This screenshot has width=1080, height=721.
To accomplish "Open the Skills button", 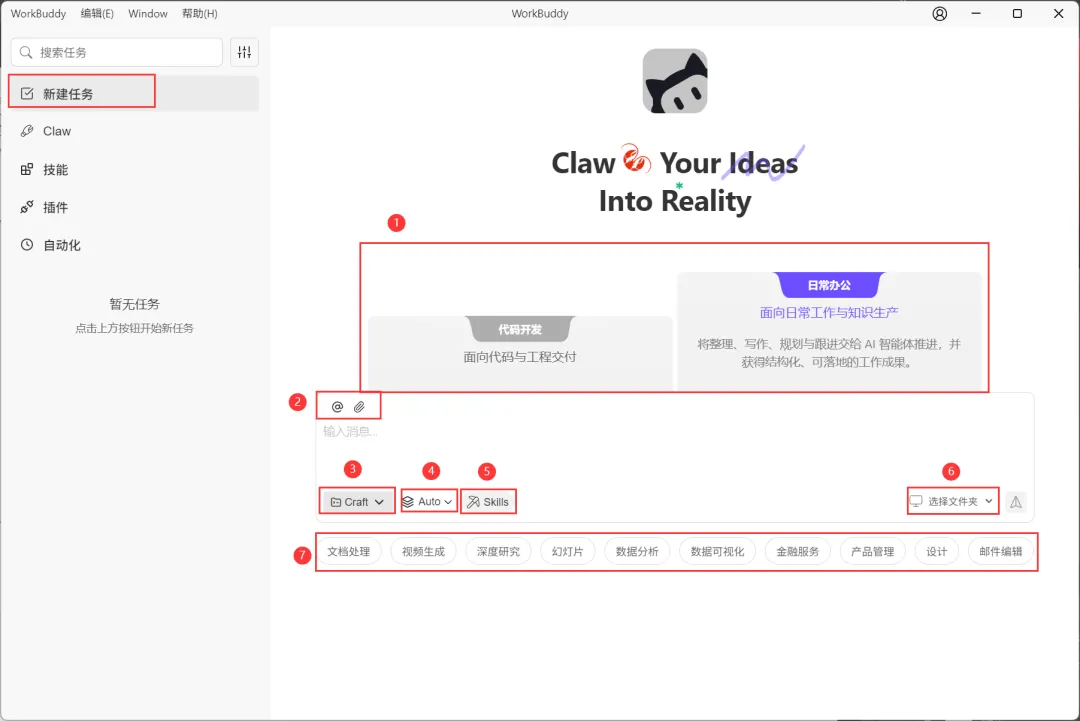I will point(488,502).
